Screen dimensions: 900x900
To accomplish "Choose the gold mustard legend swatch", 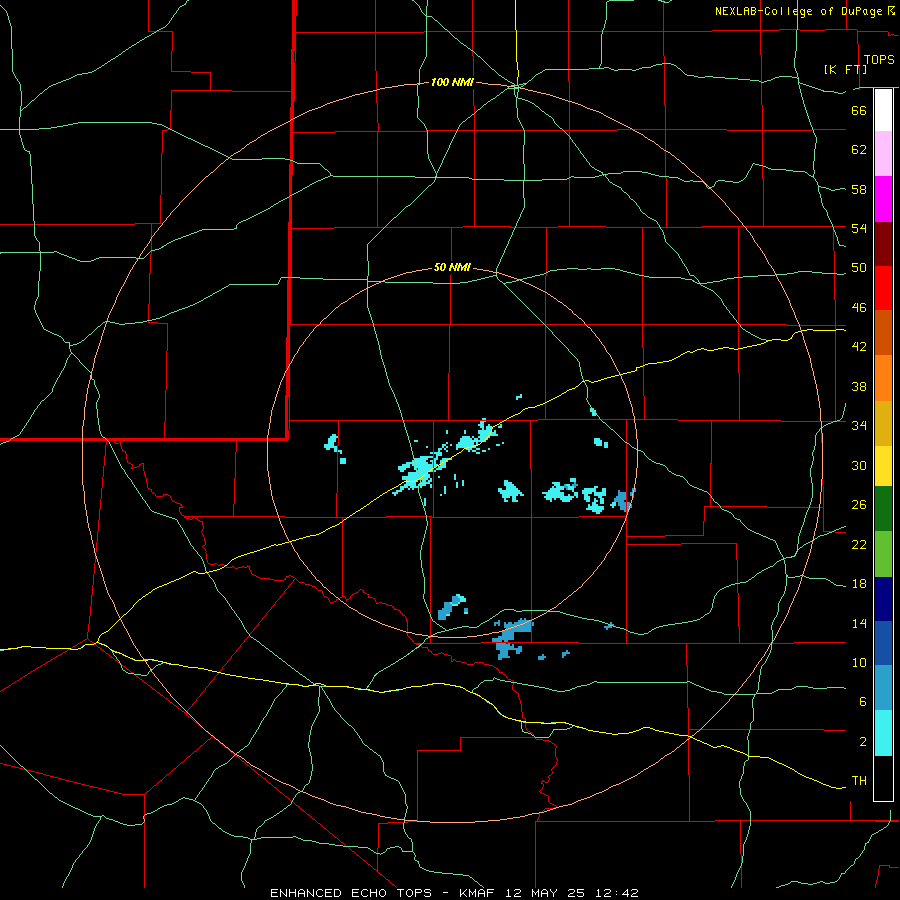I will (x=883, y=423).
